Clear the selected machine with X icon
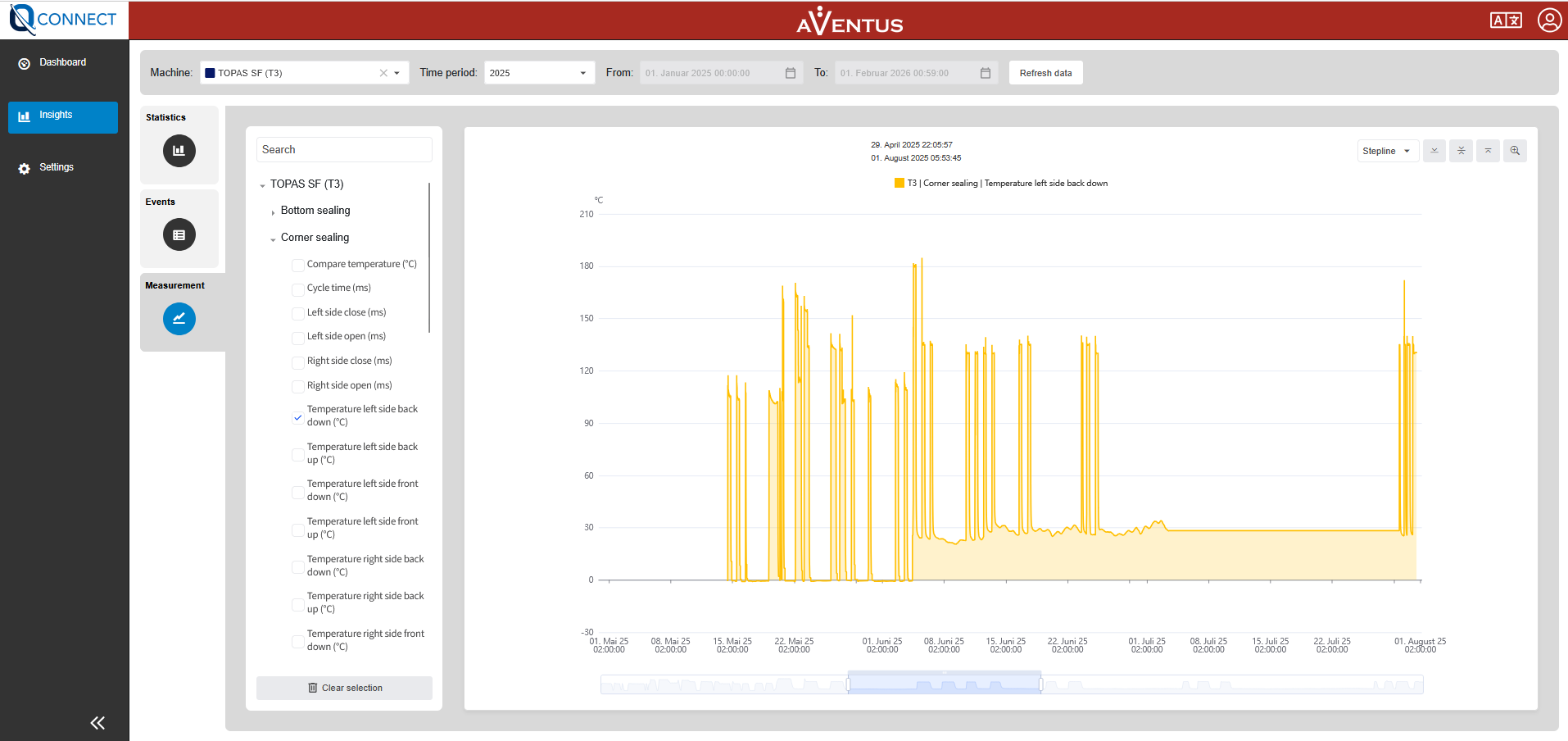Image resolution: width=1568 pixels, height=741 pixels. [x=383, y=73]
